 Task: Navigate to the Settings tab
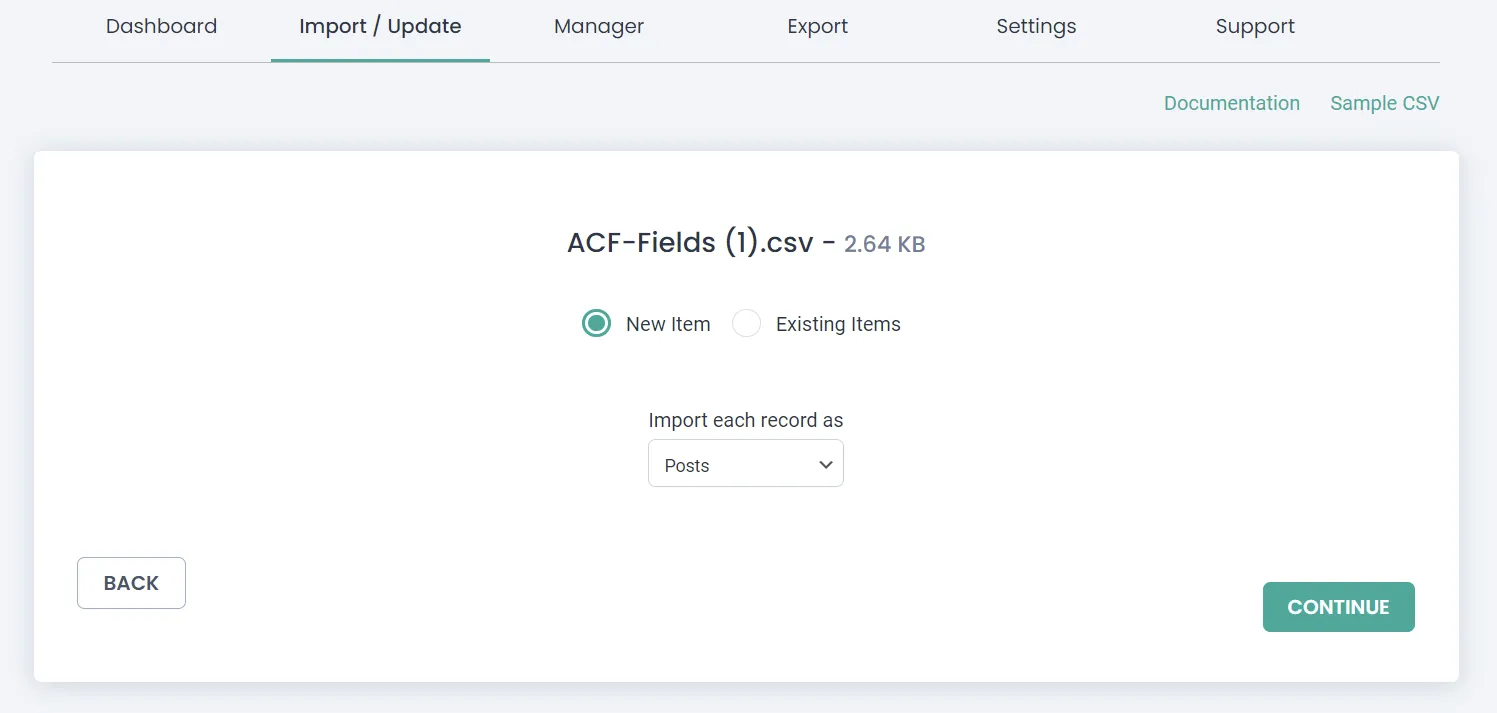1036,27
